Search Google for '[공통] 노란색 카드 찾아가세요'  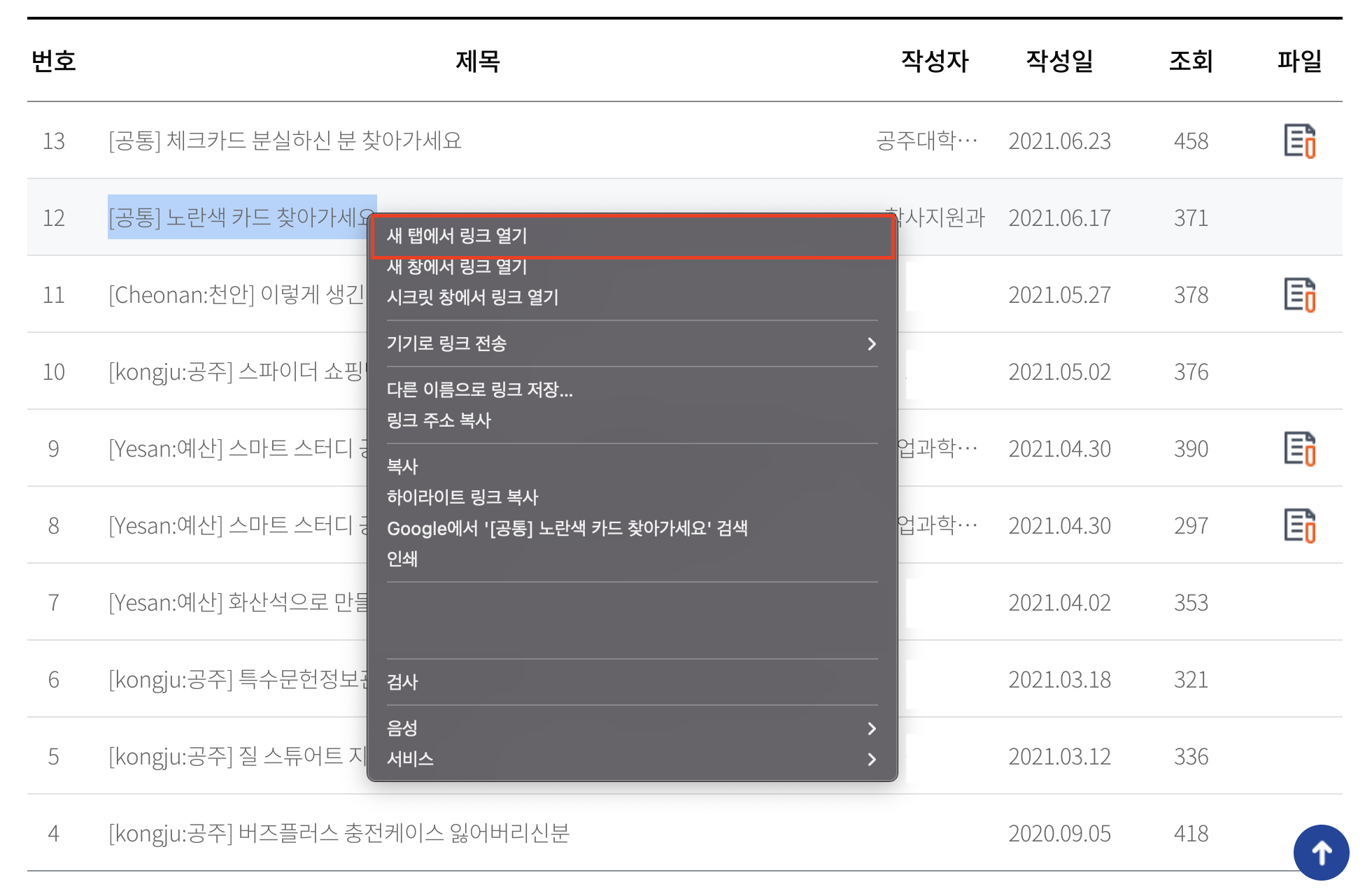pyautogui.click(x=632, y=528)
